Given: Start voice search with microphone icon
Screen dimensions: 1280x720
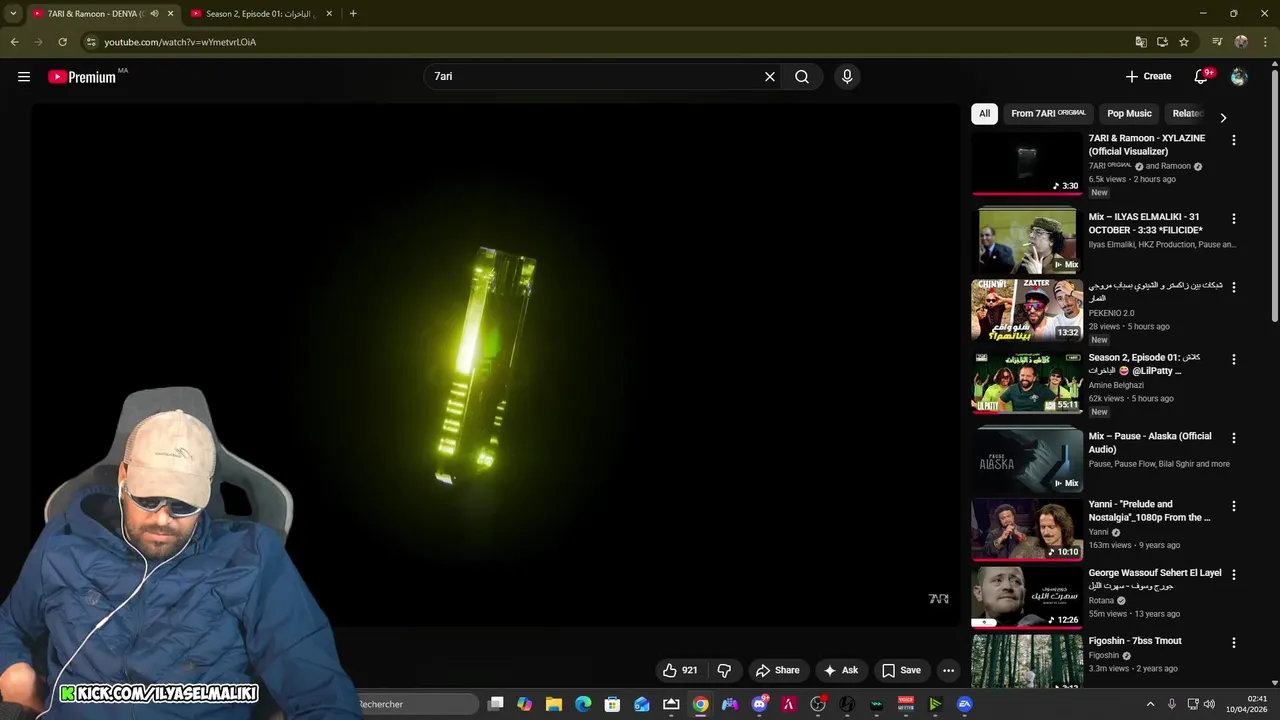Looking at the screenshot, I should point(847,77).
